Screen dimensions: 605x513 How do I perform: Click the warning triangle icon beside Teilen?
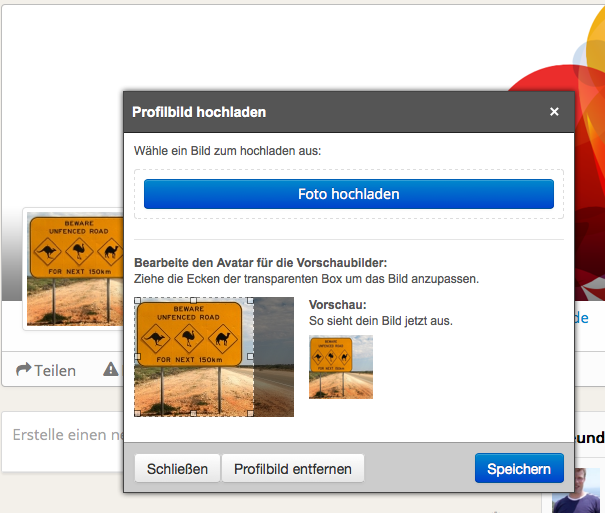(x=111, y=369)
